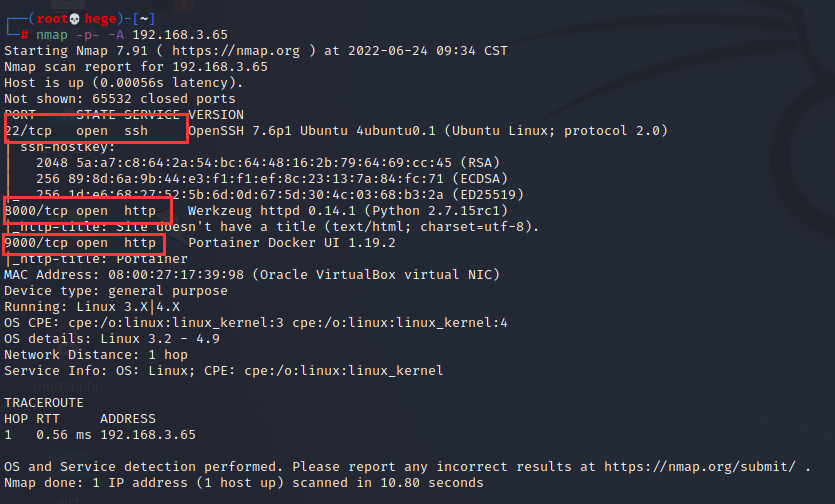The height and width of the screenshot is (504, 835).
Task: Click the skull icon in the prompt
Action: point(75,19)
